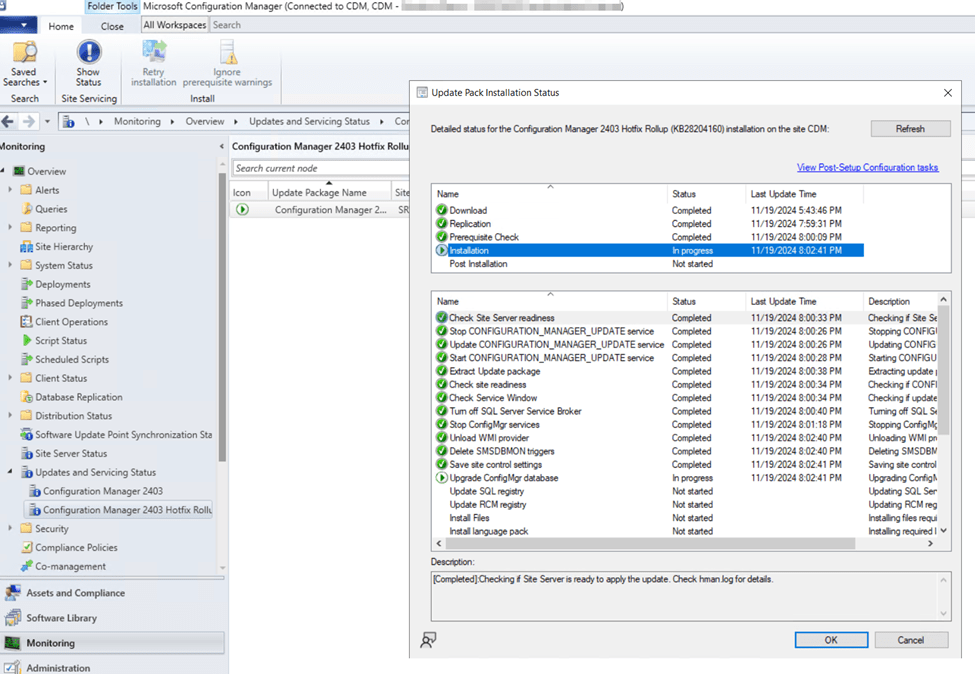Select Database Replication in the tree
This screenshot has width=975, height=674.
(78, 397)
